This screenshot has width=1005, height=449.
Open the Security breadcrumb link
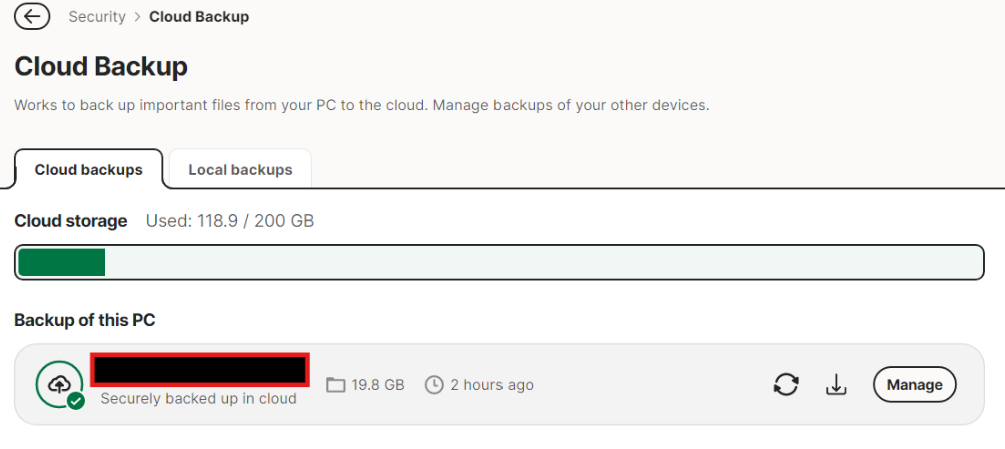[97, 17]
